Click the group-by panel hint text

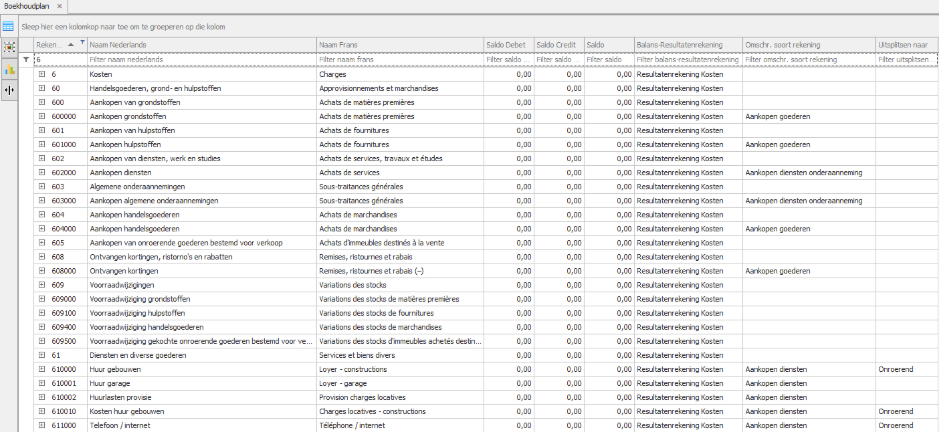[123, 27]
